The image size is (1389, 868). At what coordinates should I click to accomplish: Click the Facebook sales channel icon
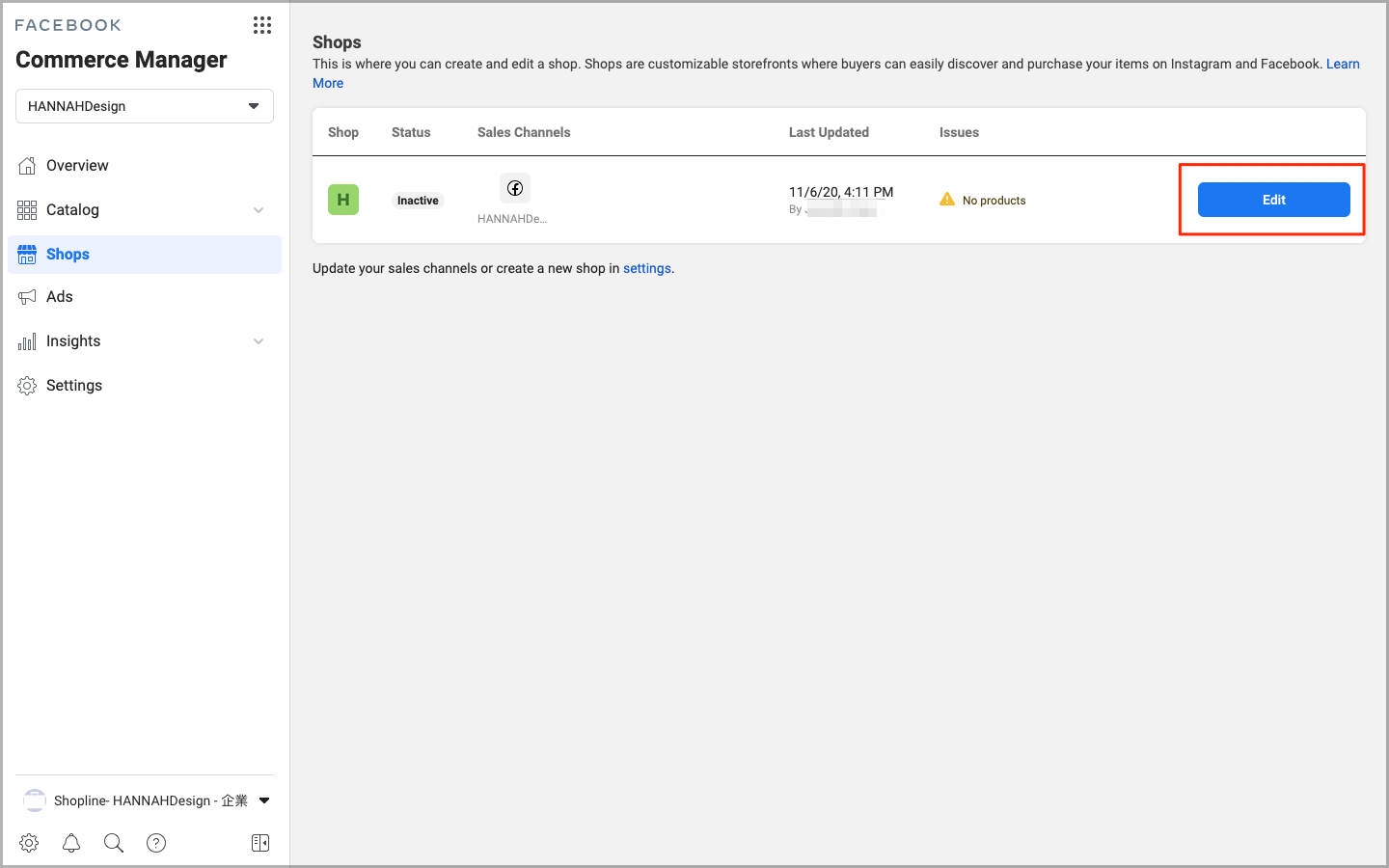(x=515, y=188)
